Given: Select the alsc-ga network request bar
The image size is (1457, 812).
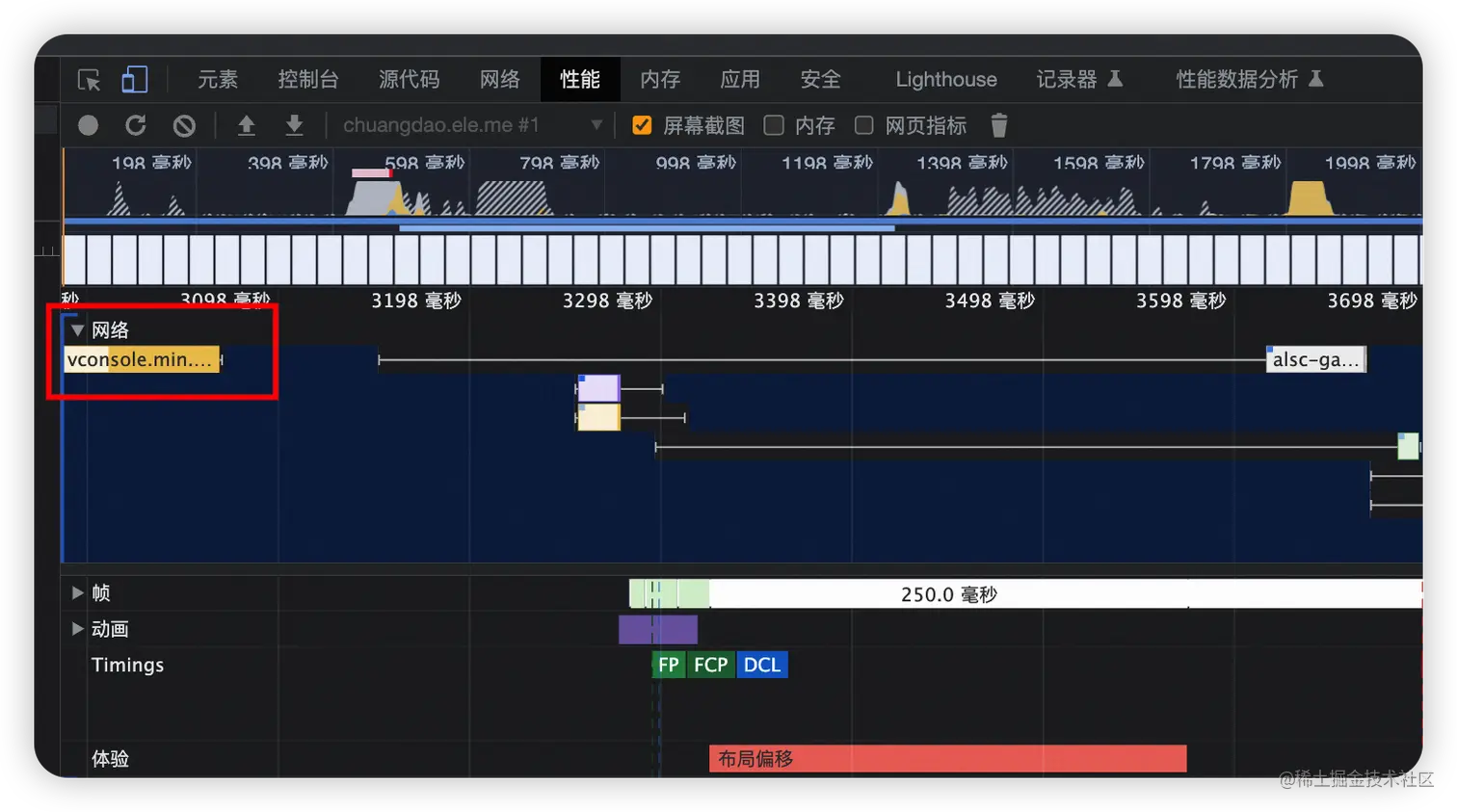Looking at the screenshot, I should (x=1315, y=360).
